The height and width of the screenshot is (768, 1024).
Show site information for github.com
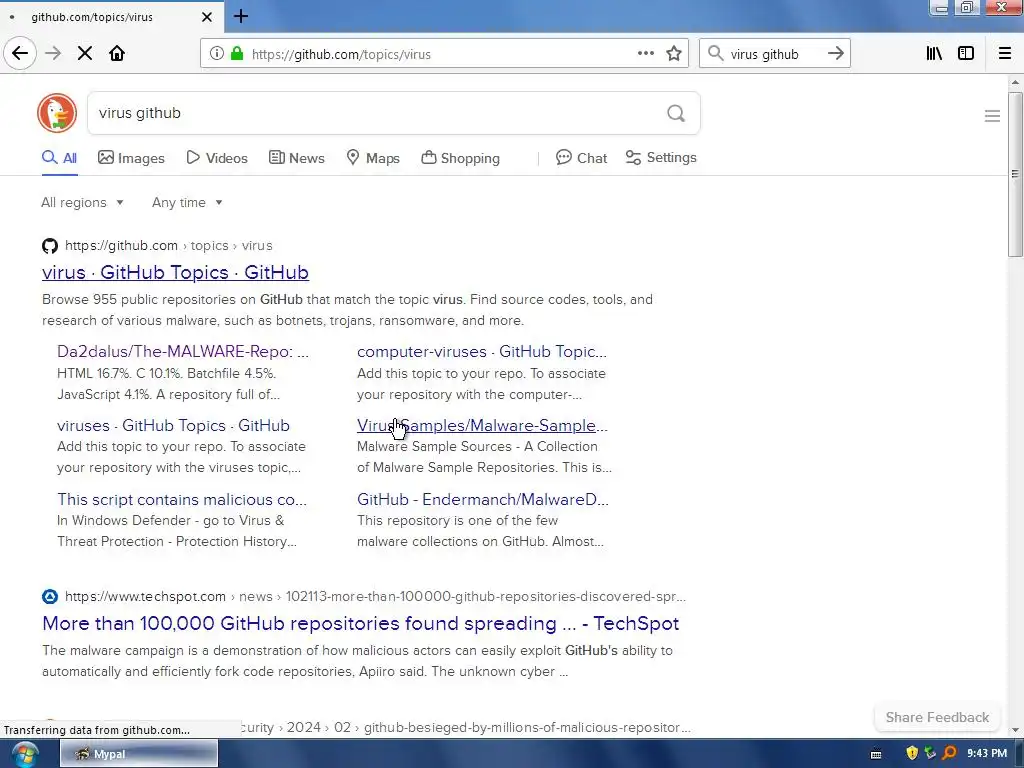[x=216, y=54]
